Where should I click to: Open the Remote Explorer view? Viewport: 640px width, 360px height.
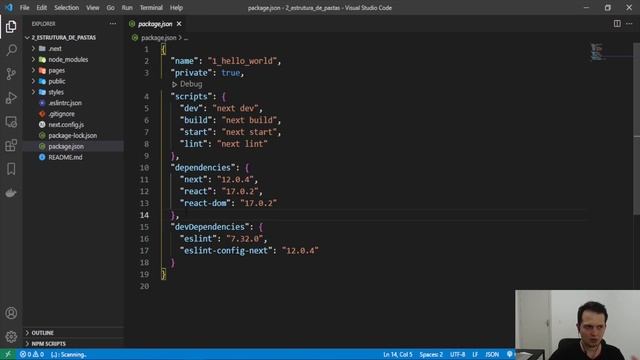[11, 122]
